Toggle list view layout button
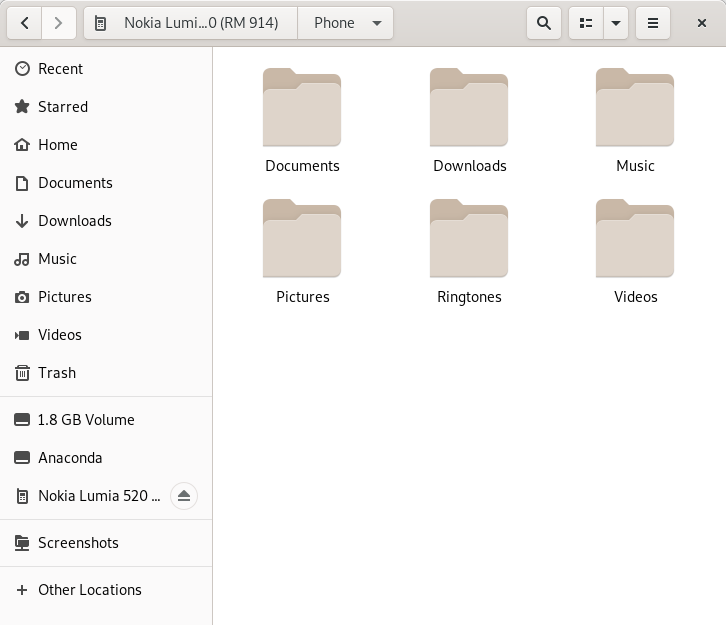 (x=586, y=23)
